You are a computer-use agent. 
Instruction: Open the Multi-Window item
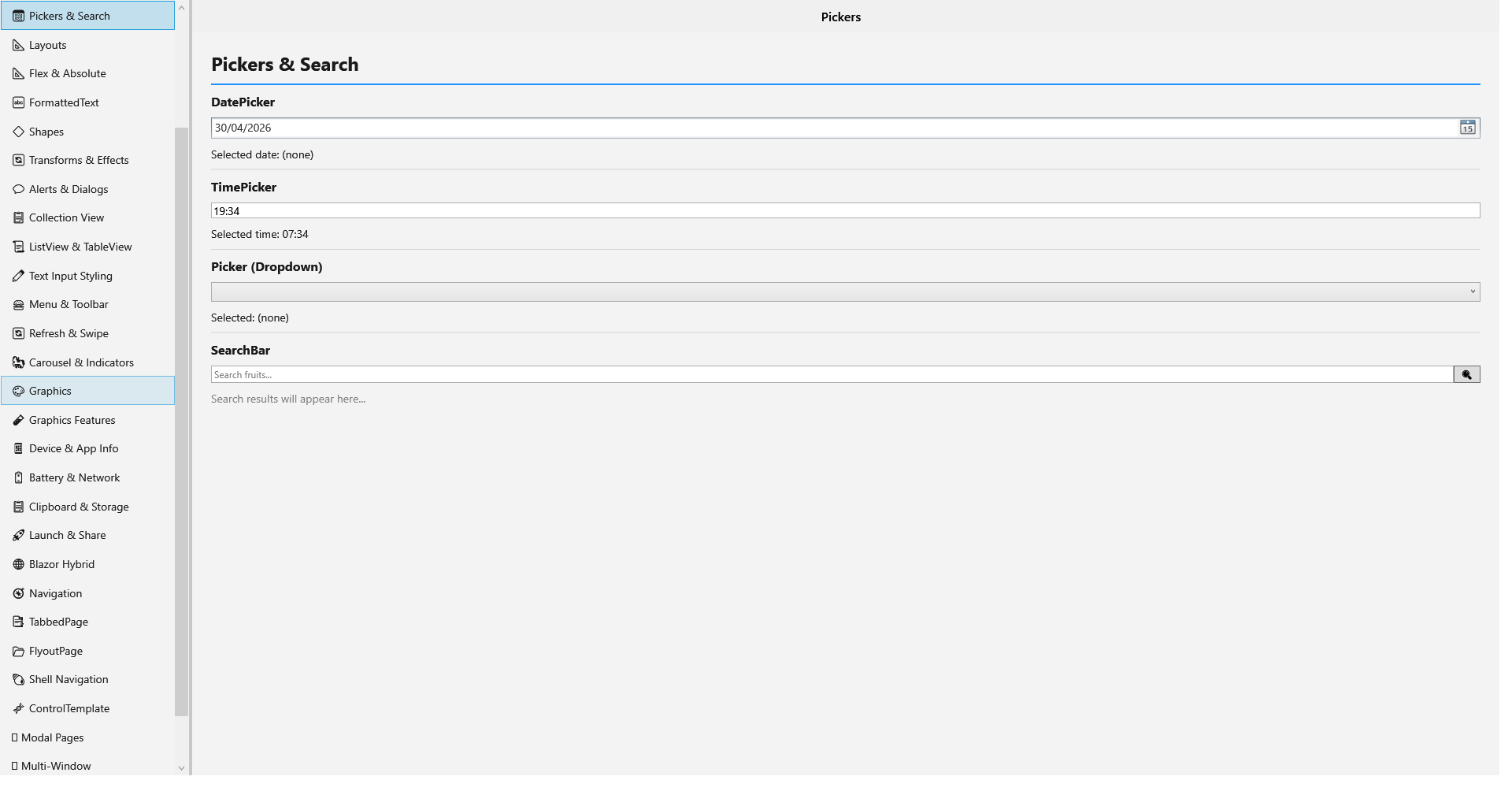[87, 766]
